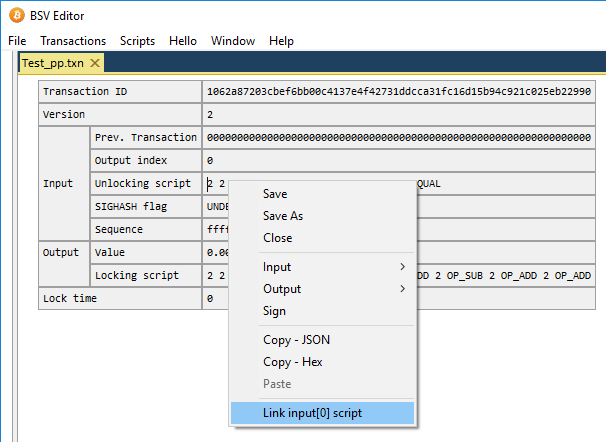Open the Help menu
This screenshot has width=606, height=442.
tap(281, 41)
